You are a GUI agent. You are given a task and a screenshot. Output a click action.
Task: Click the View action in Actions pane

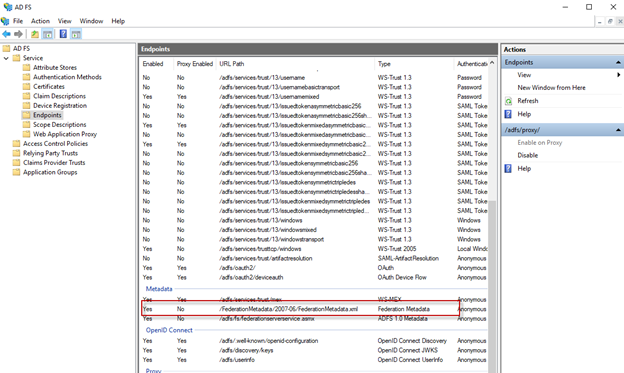[524, 75]
